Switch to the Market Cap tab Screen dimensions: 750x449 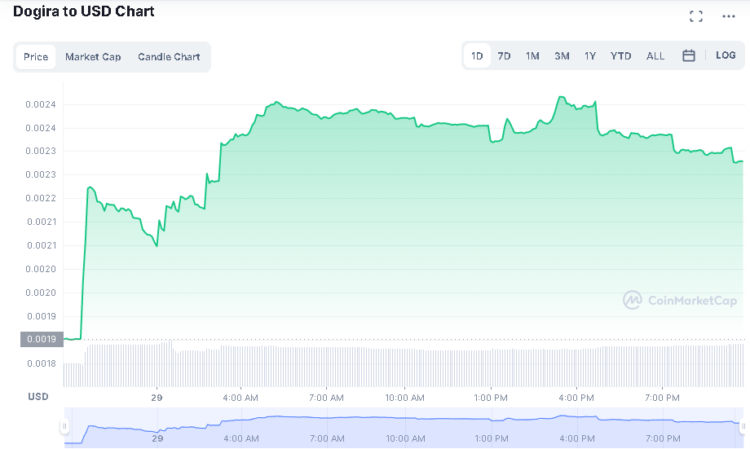click(93, 57)
